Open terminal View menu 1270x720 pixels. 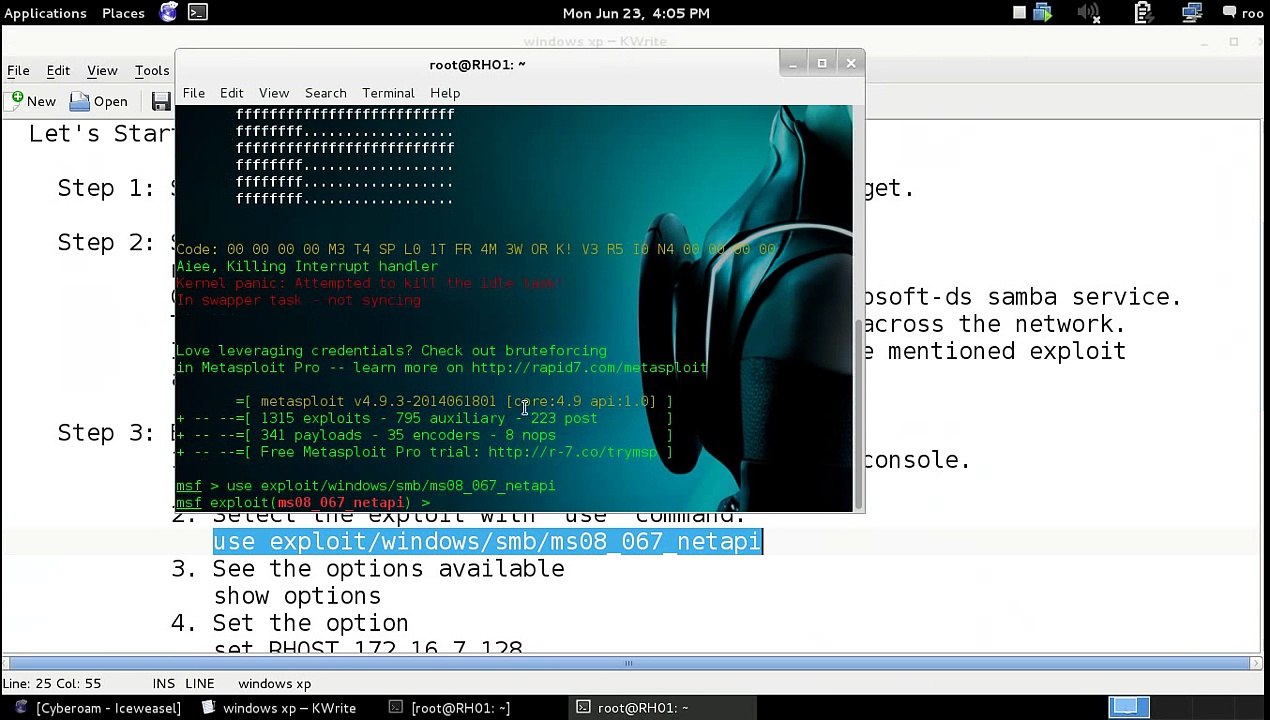point(273,93)
